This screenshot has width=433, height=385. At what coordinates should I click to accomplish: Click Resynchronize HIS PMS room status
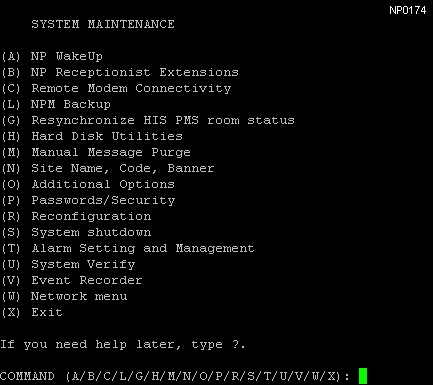pyautogui.click(x=148, y=120)
